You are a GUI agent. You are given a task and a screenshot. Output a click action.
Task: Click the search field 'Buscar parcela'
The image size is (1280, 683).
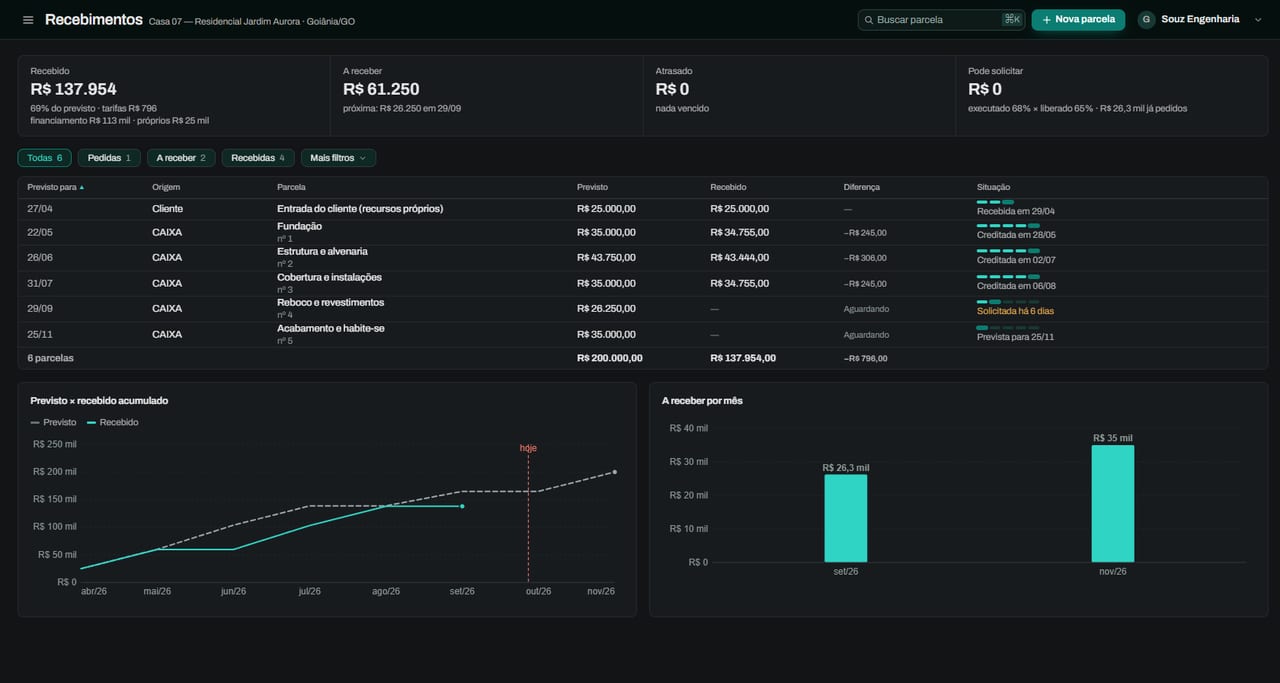click(x=941, y=20)
